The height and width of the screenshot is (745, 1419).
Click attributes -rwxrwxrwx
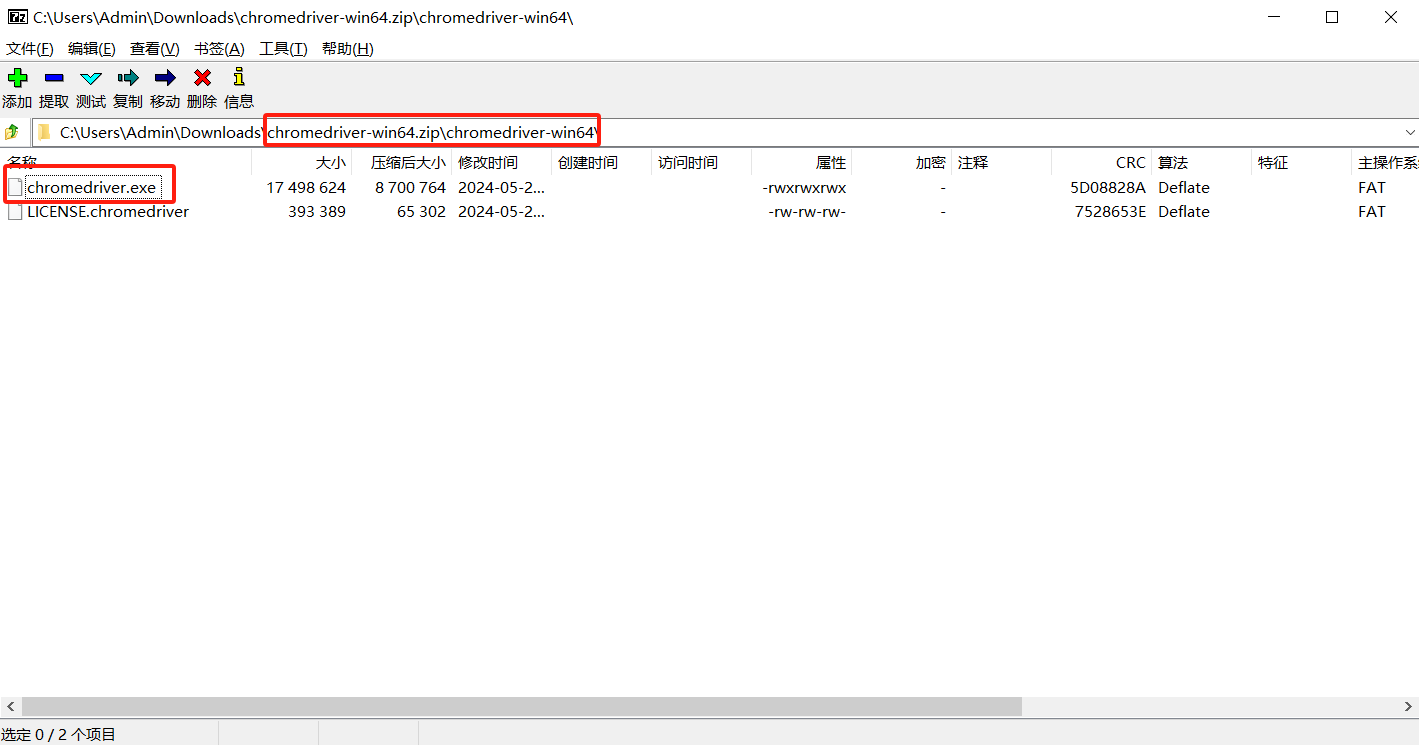[804, 188]
